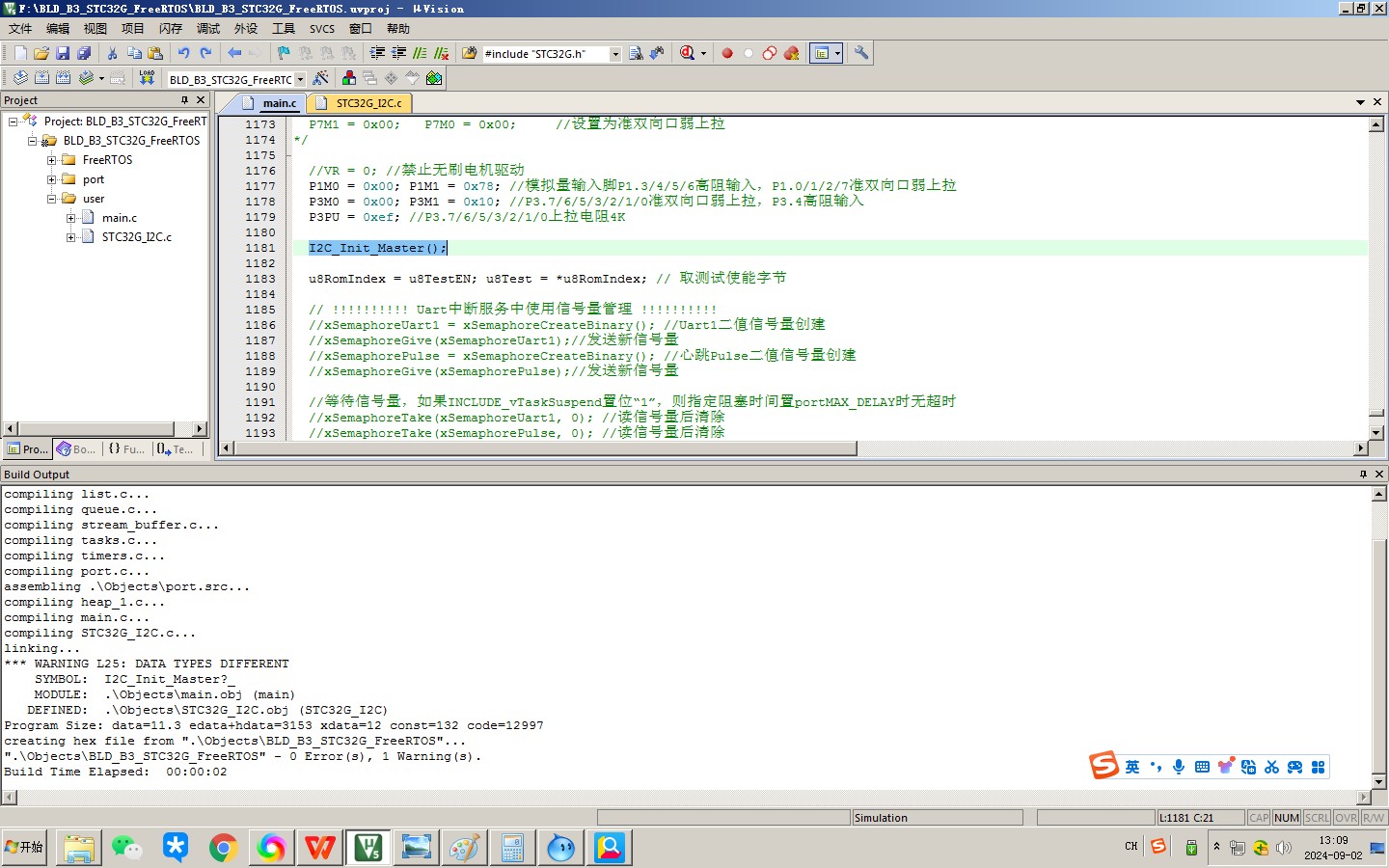
Task: Toggle a bookmark with the flag icon
Action: (x=284, y=54)
